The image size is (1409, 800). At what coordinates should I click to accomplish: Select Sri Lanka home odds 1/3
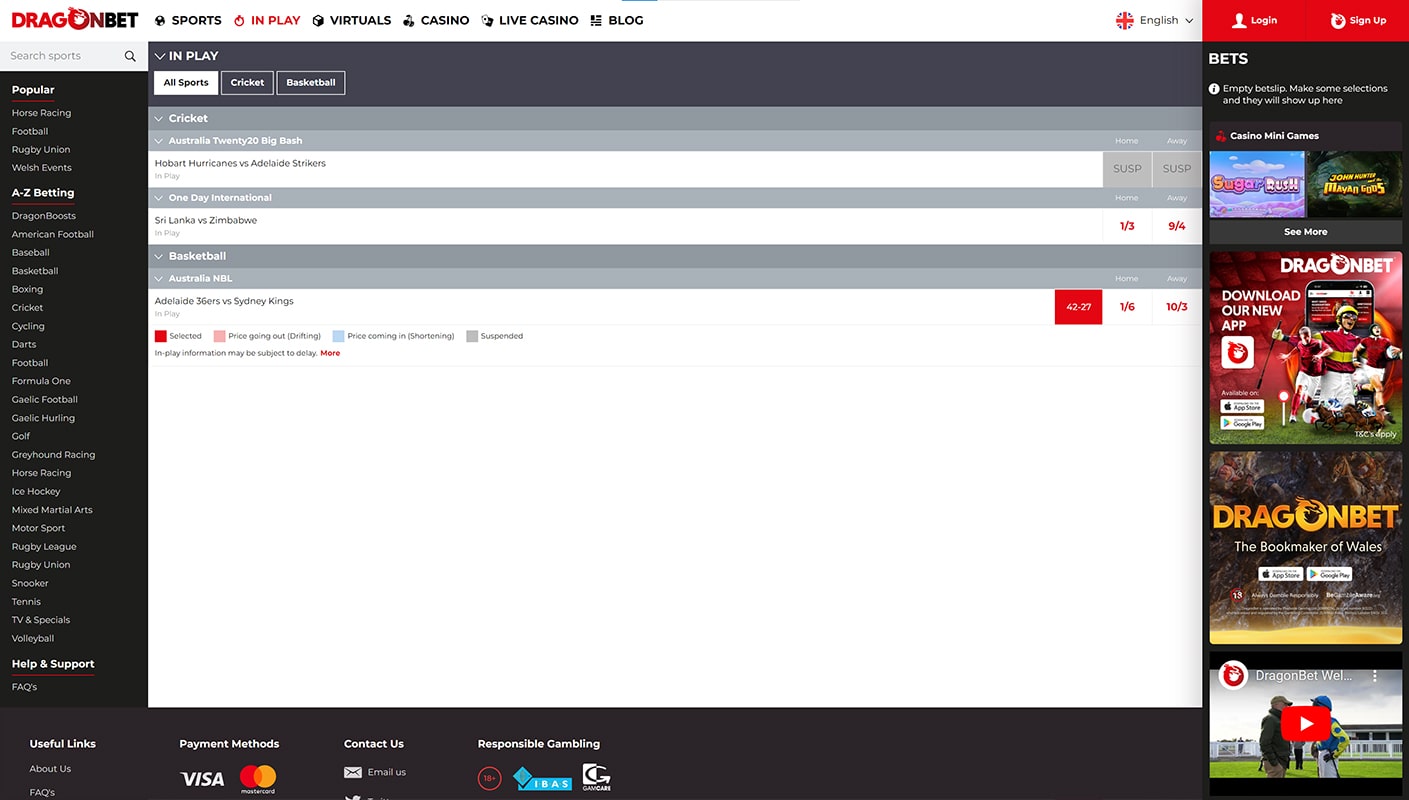[1127, 226]
